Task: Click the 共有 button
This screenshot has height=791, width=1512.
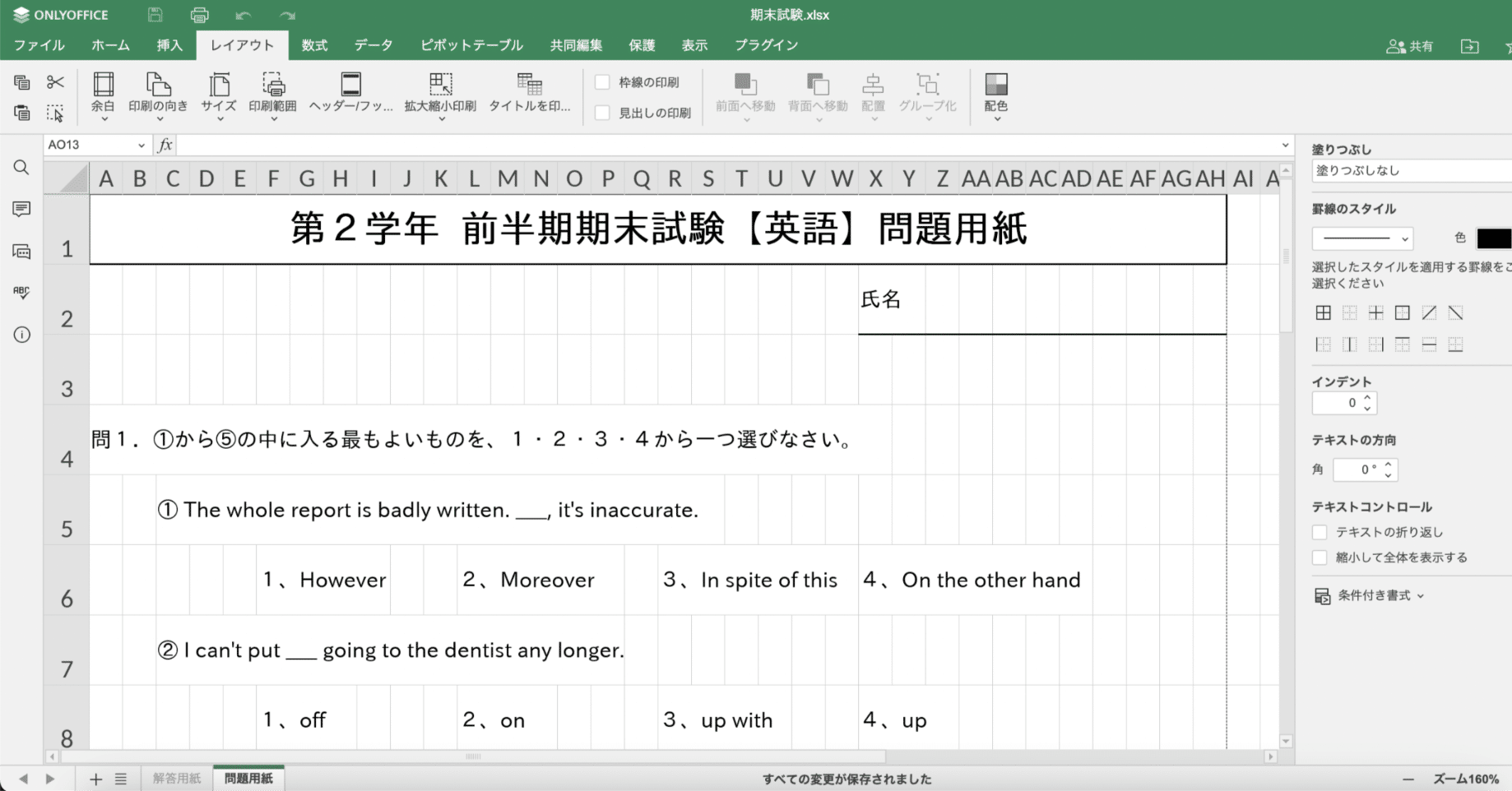Action: coord(1409,46)
